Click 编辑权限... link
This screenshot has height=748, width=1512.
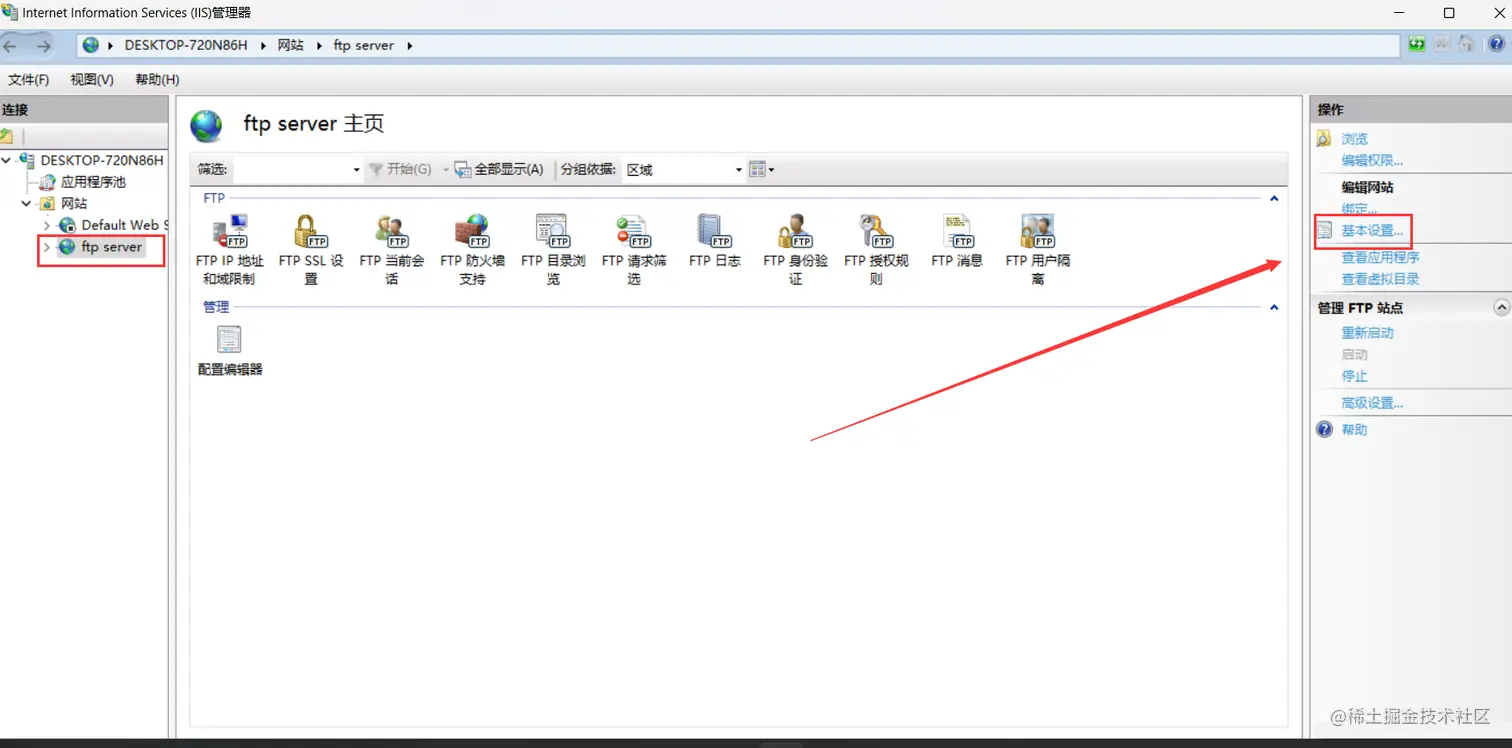coord(1372,160)
